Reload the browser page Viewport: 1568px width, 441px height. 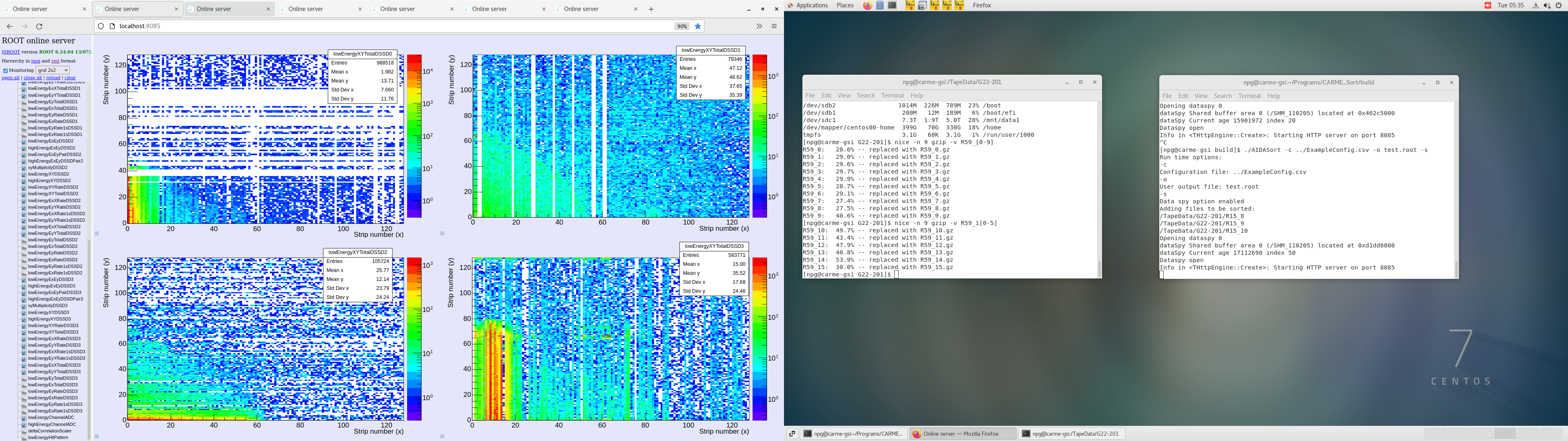coord(40,26)
